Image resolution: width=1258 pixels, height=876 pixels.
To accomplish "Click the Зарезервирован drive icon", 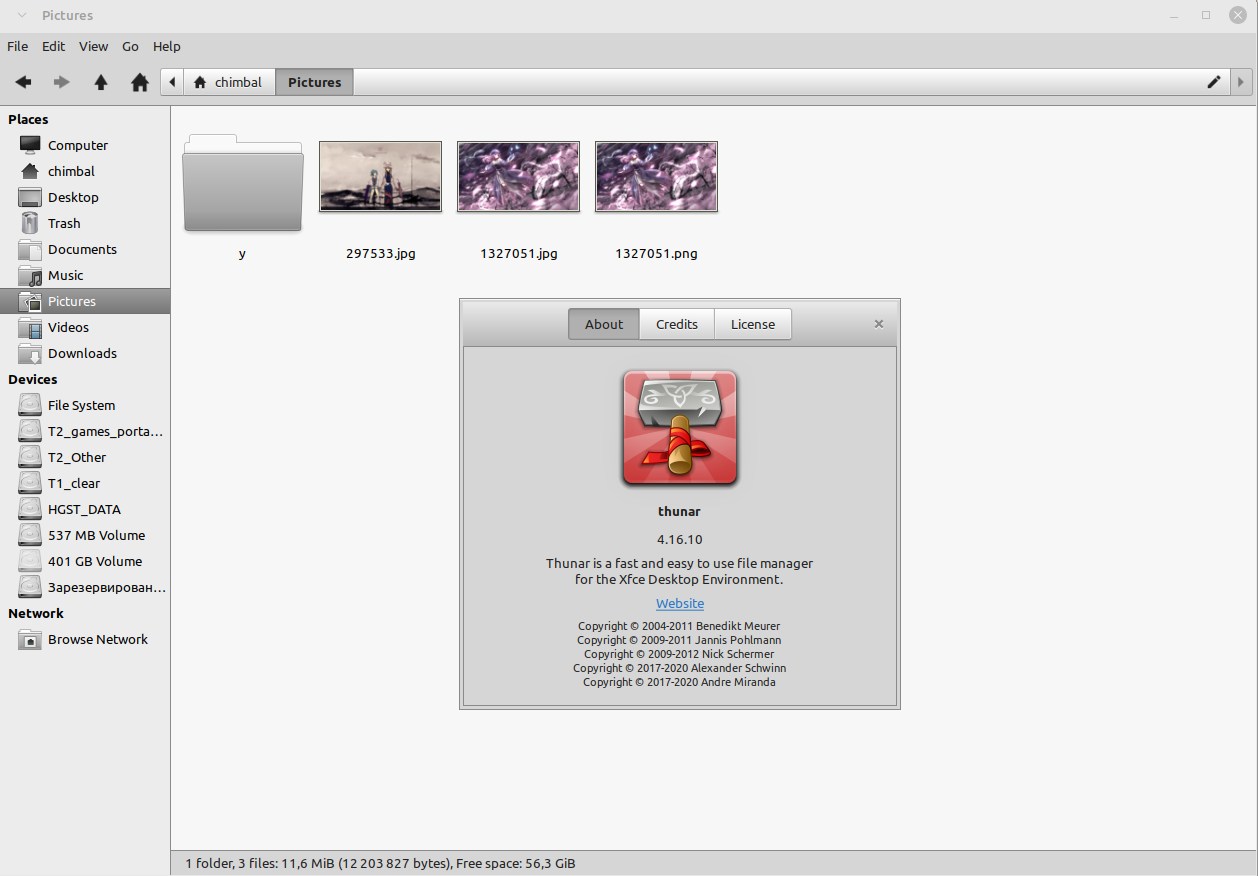I will (x=30, y=587).
